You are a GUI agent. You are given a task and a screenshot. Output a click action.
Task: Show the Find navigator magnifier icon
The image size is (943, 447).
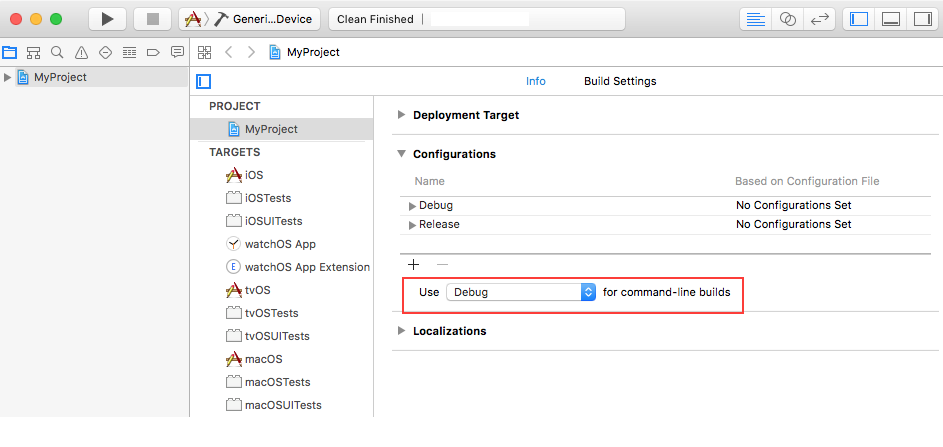click(x=57, y=52)
